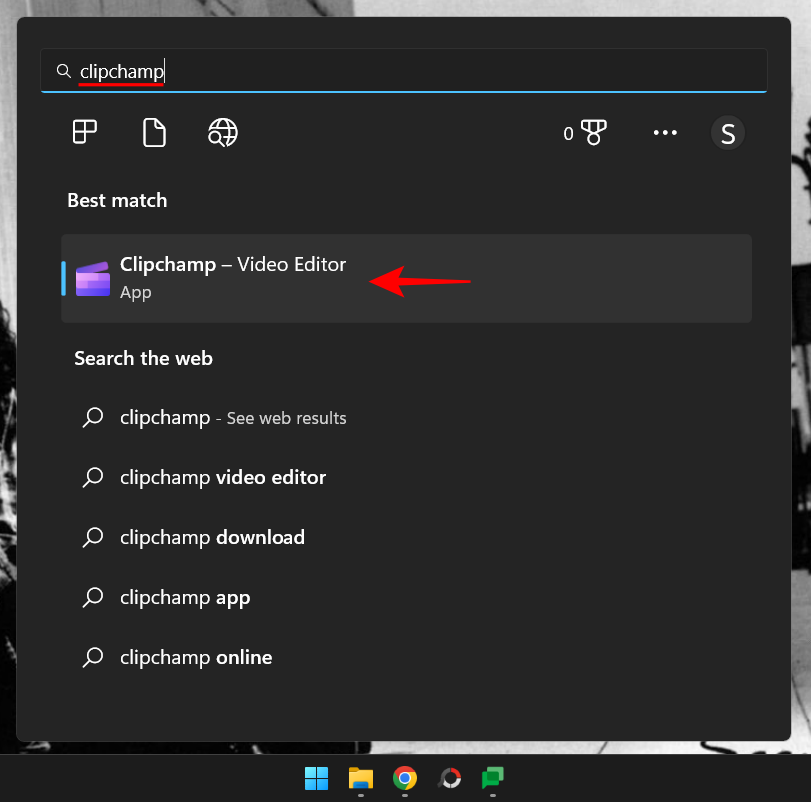
Task: Open Google Chat from the taskbar
Action: pos(492,777)
